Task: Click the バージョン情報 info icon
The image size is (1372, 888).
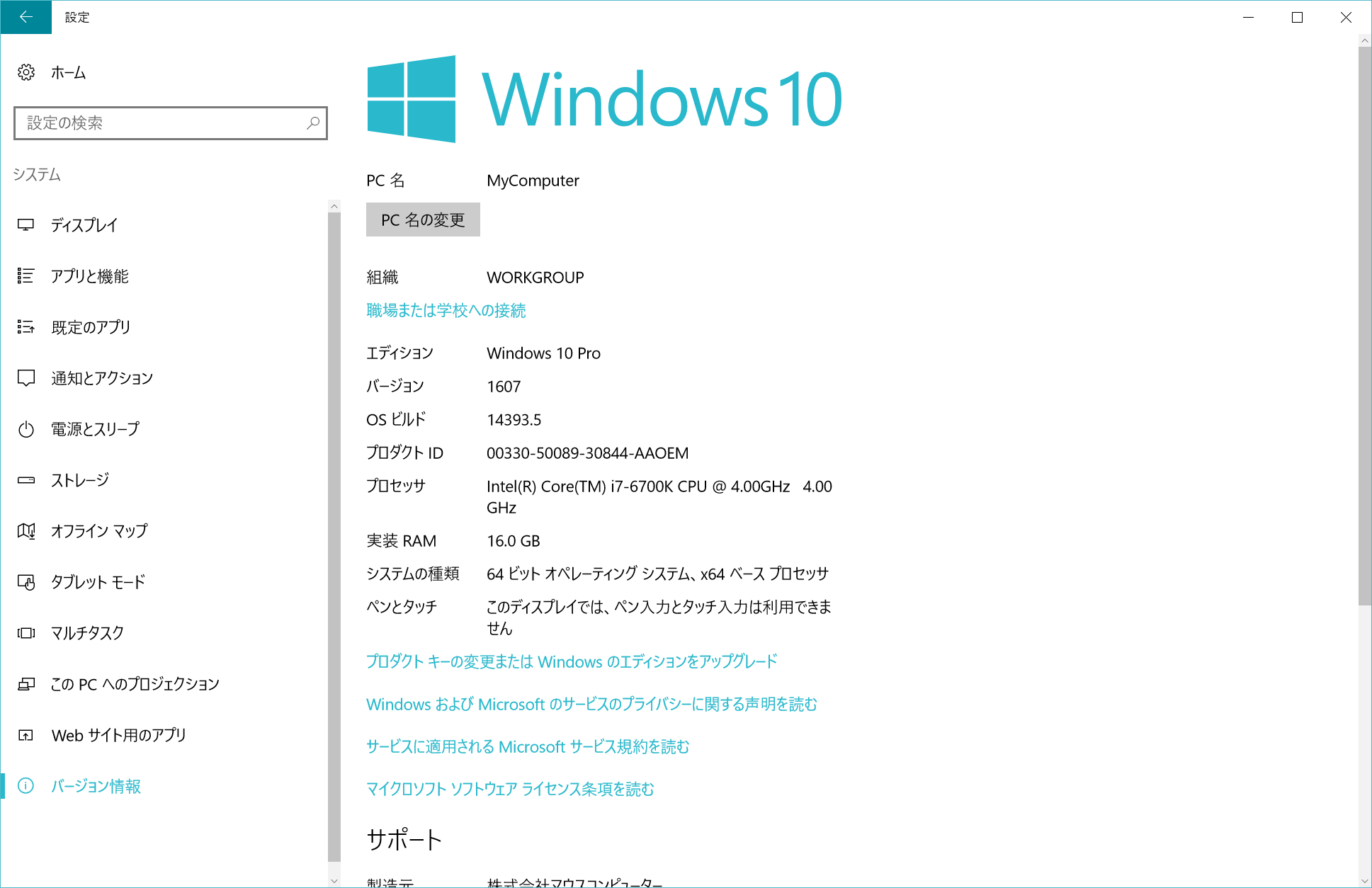Action: (26, 786)
